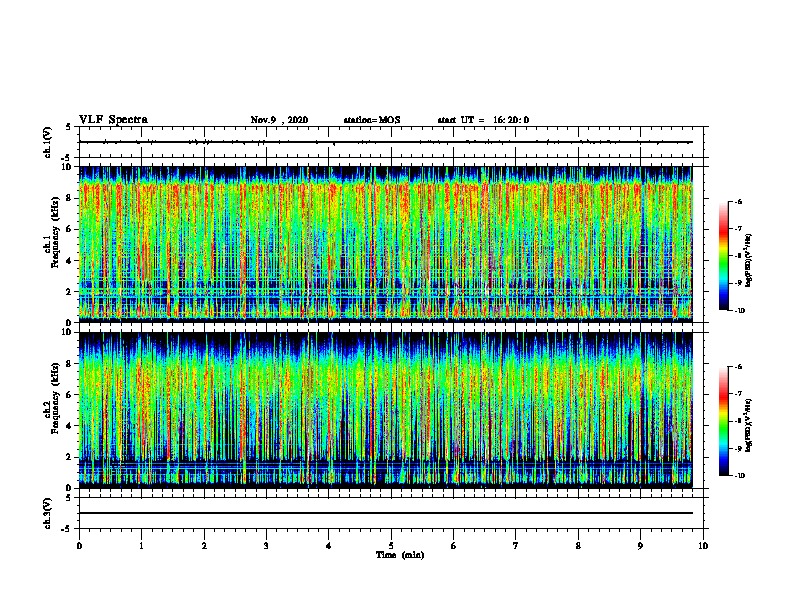Click the 'Time (min)' axis label

pos(400,555)
